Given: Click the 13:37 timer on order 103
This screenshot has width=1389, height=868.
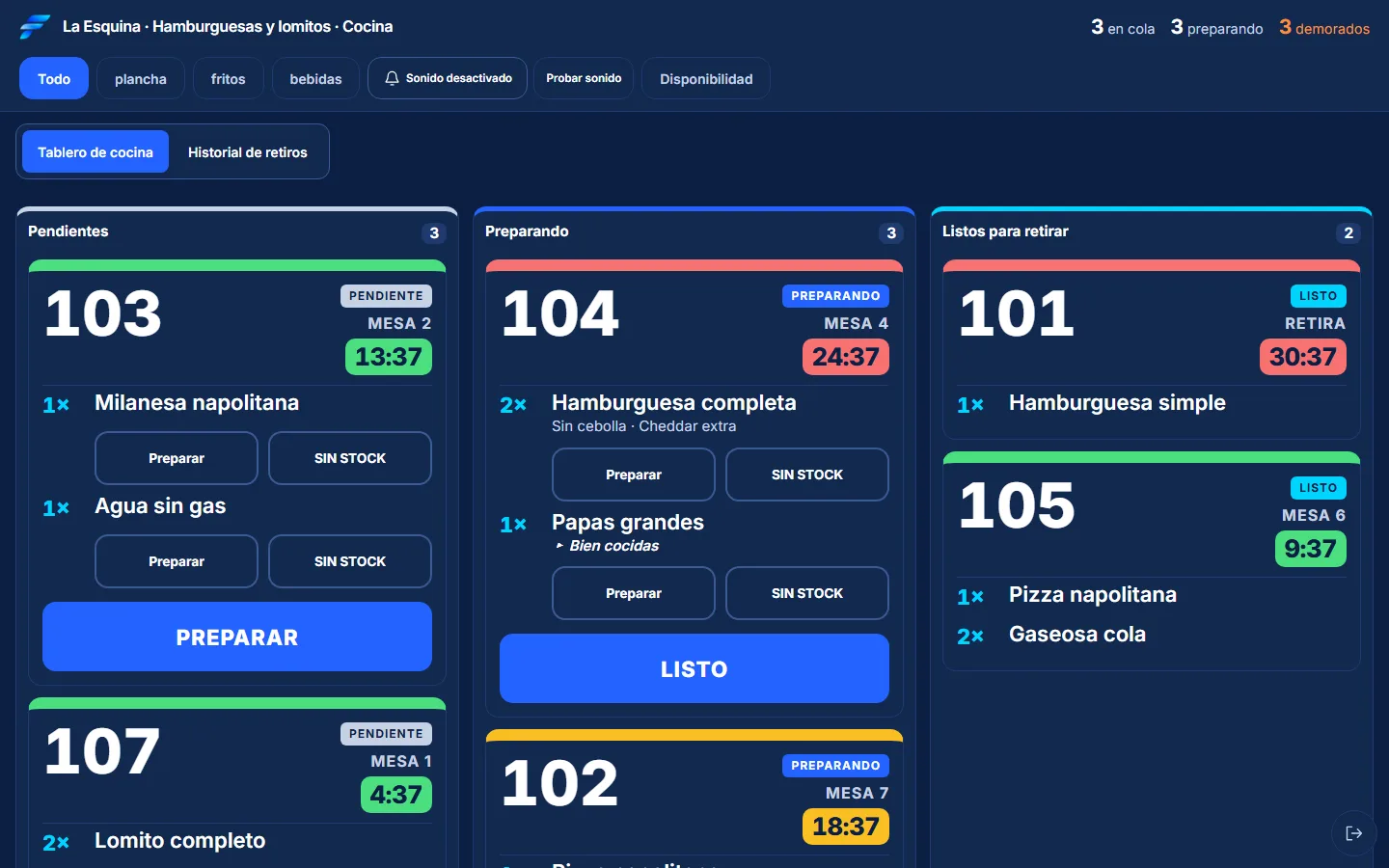Looking at the screenshot, I should coord(389,357).
